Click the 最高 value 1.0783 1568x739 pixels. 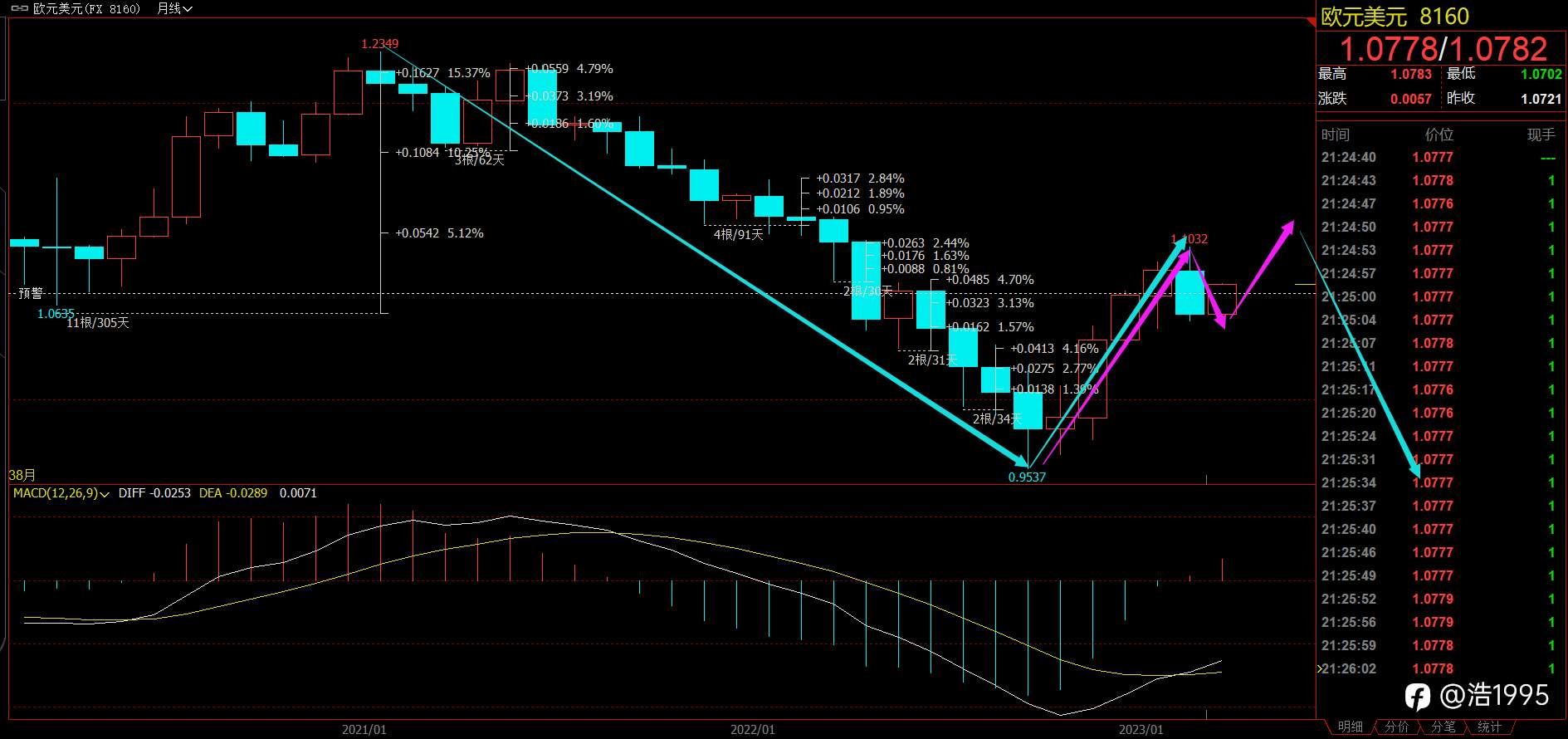pos(1411,74)
